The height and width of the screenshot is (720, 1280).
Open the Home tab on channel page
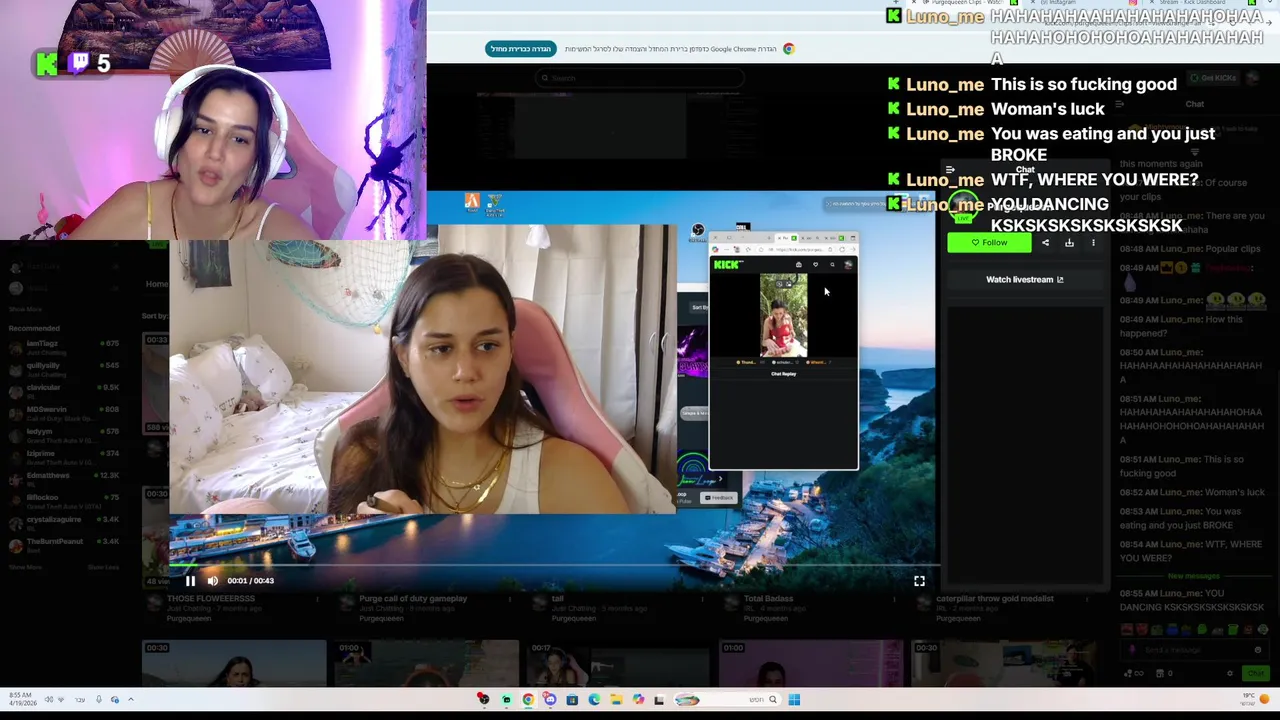tap(157, 284)
